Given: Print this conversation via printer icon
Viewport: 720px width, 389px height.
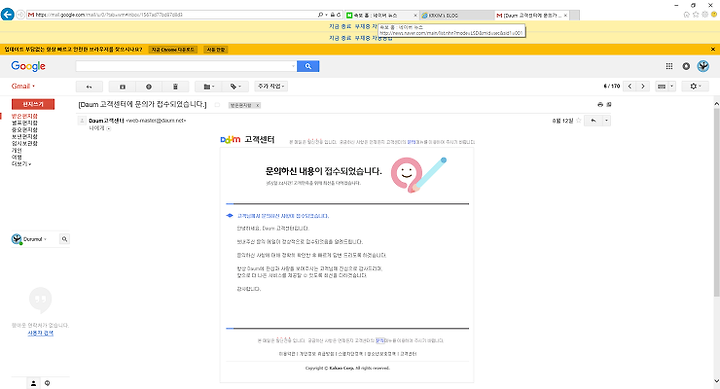Looking at the screenshot, I should tap(600, 105).
